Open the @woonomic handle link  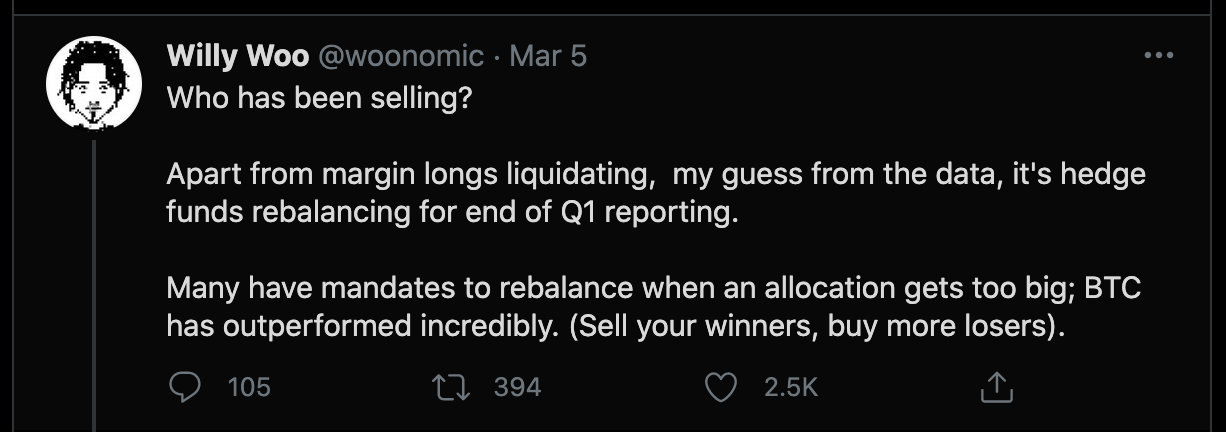400,56
